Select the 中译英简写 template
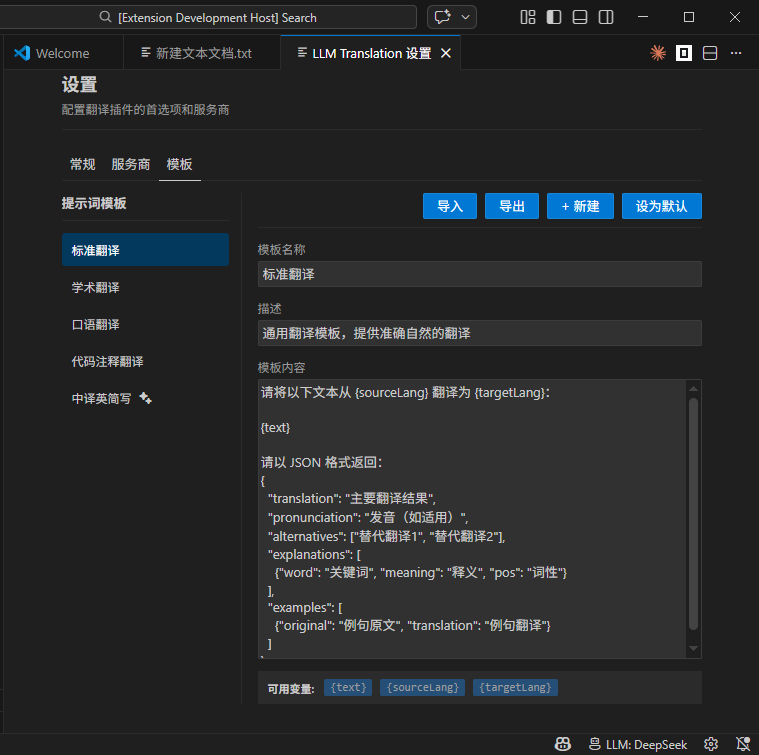The width and height of the screenshot is (759, 755). (145, 398)
